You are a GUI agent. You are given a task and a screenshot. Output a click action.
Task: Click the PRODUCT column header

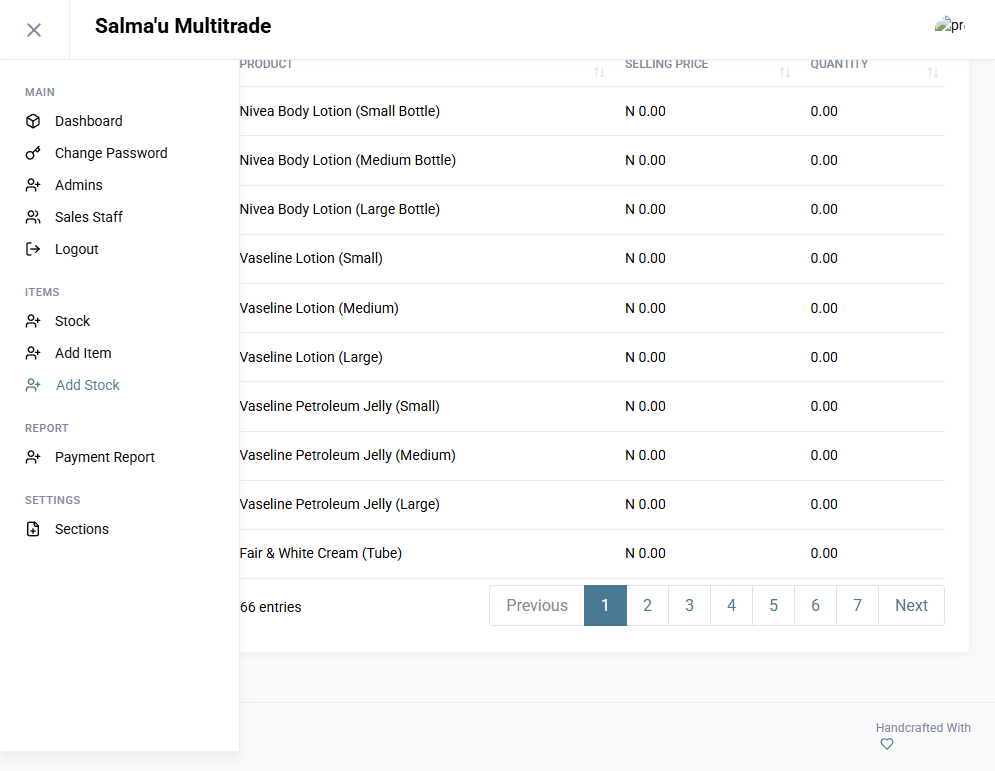pos(266,64)
